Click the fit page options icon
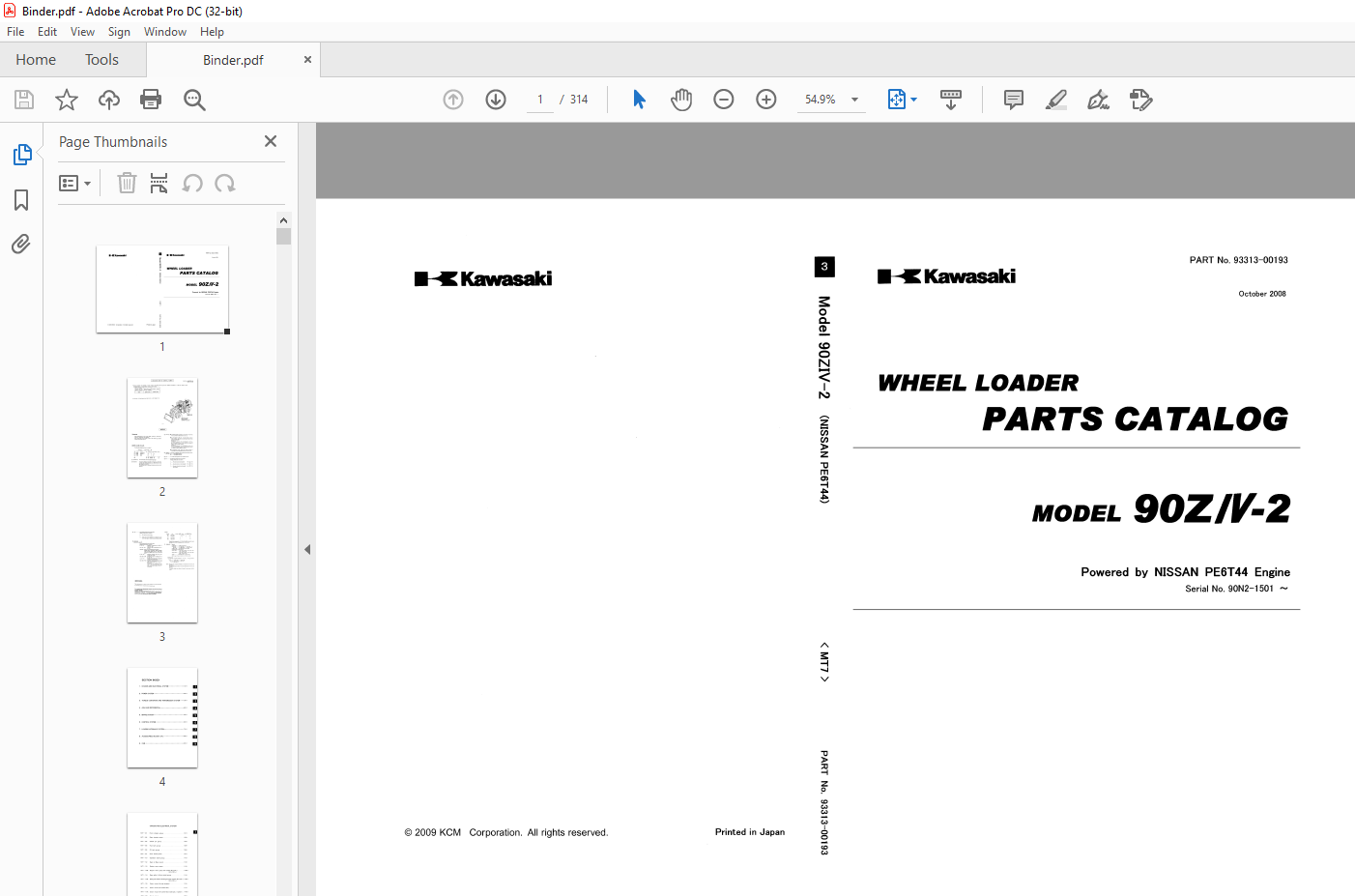Screen dimensions: 1355x896 click(x=896, y=100)
